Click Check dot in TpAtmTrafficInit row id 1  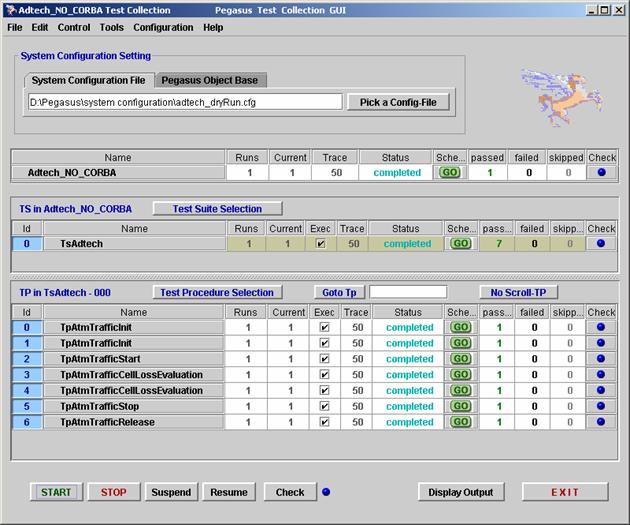coord(601,343)
